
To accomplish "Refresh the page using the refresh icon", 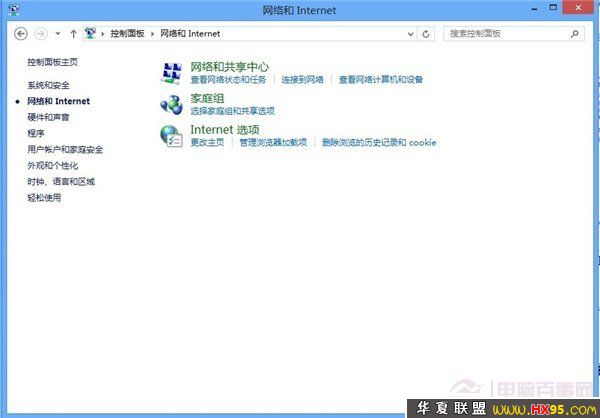I will pos(427,34).
